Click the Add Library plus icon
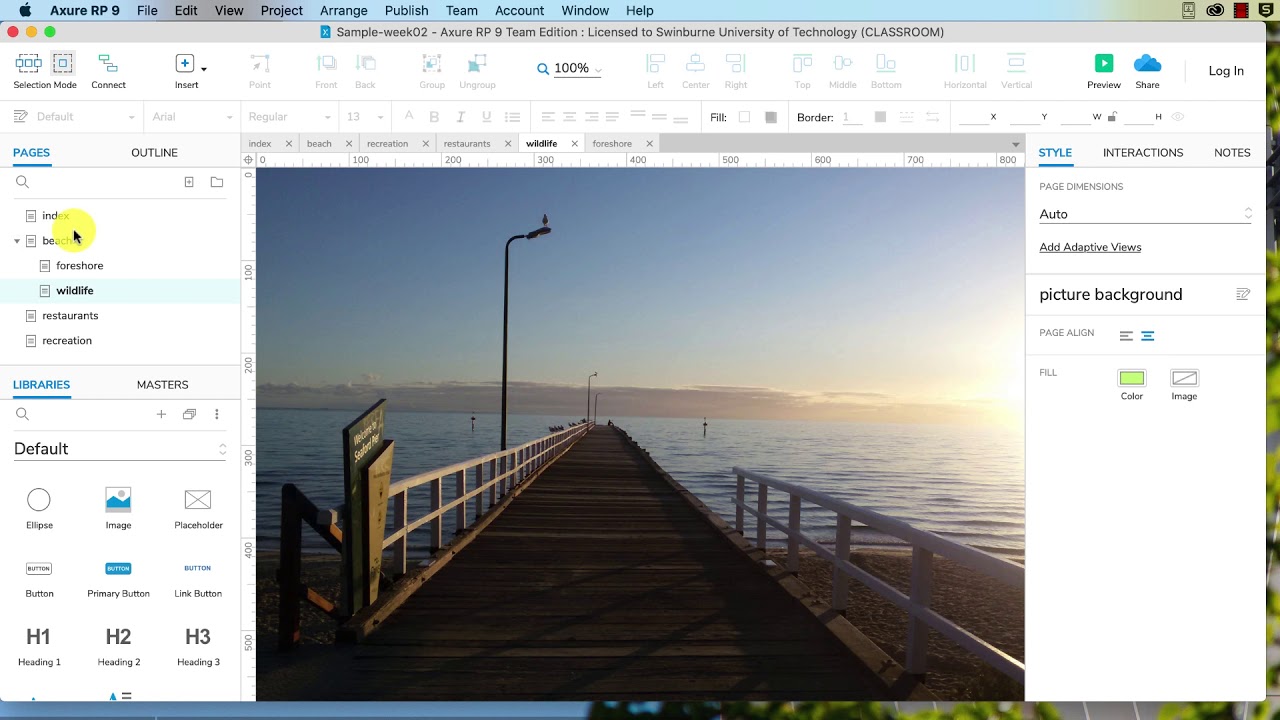 click(x=161, y=414)
